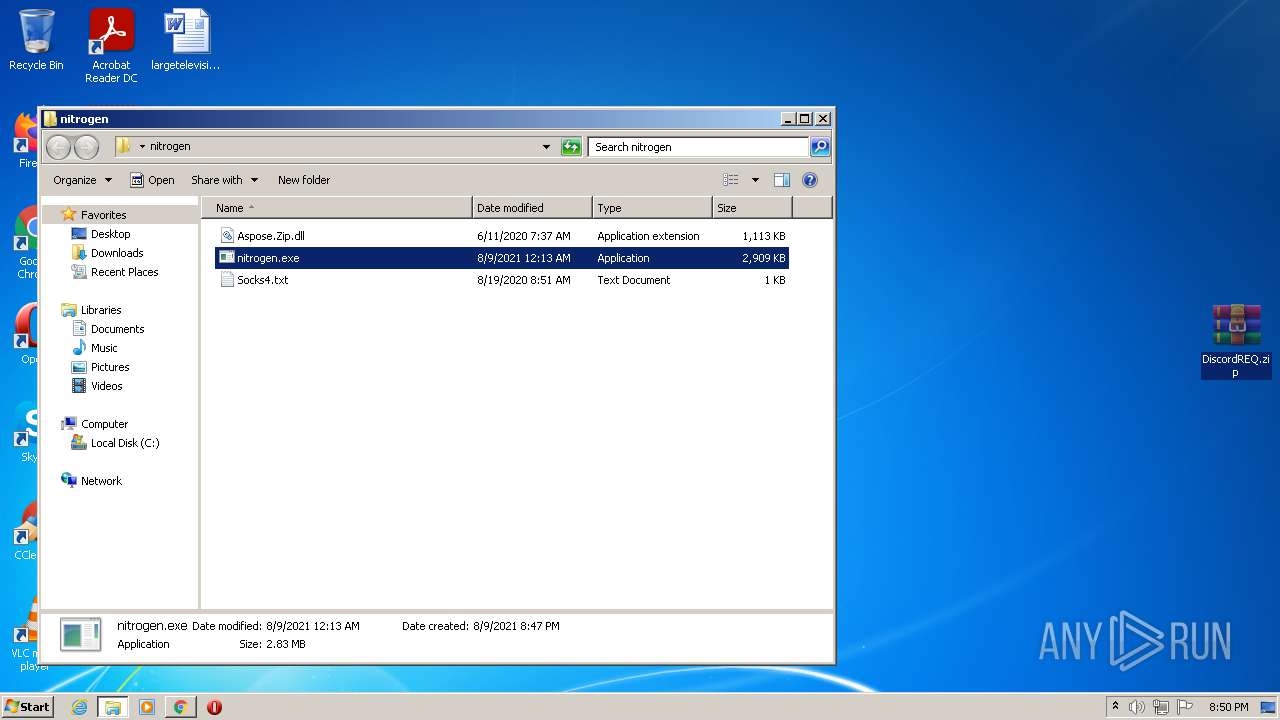Viewport: 1280px width, 720px height.
Task: Click New folder in the toolbar
Action: point(304,180)
